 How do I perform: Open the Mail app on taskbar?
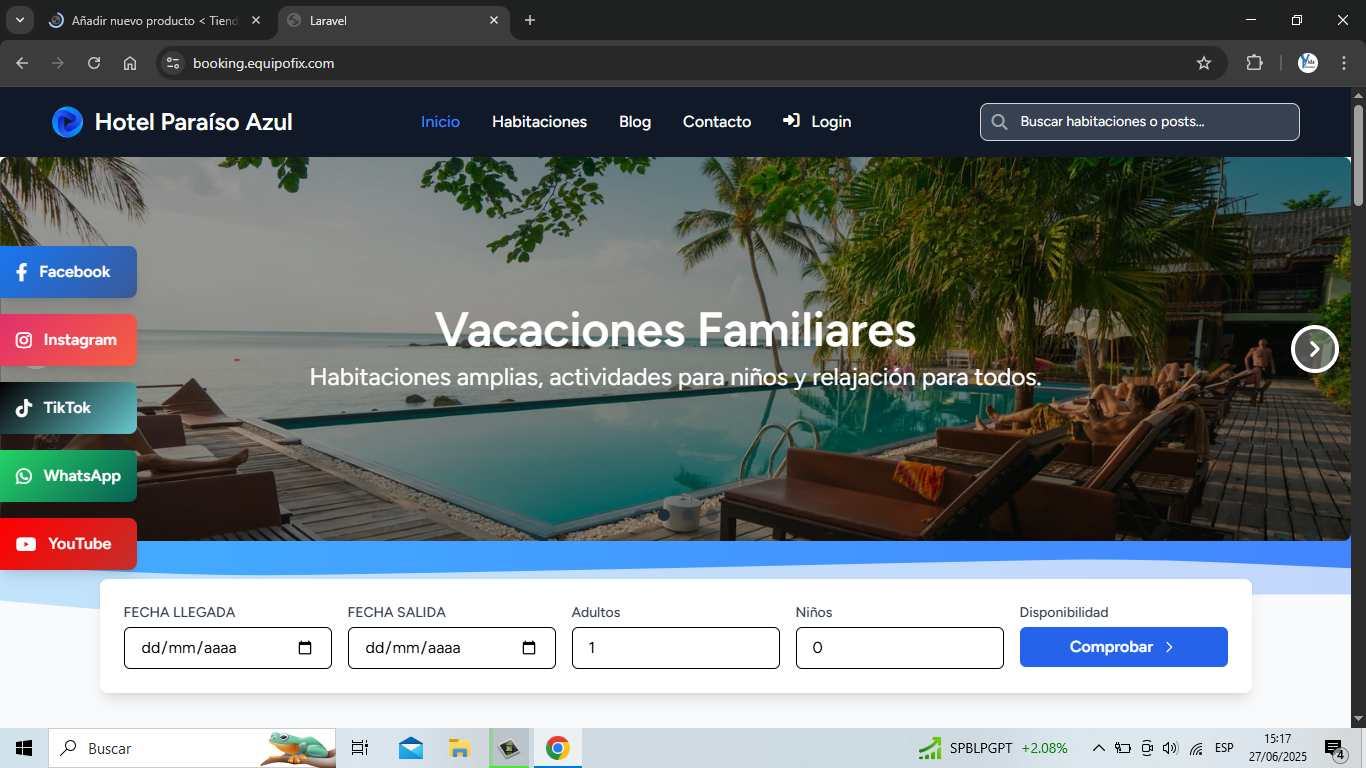click(410, 748)
